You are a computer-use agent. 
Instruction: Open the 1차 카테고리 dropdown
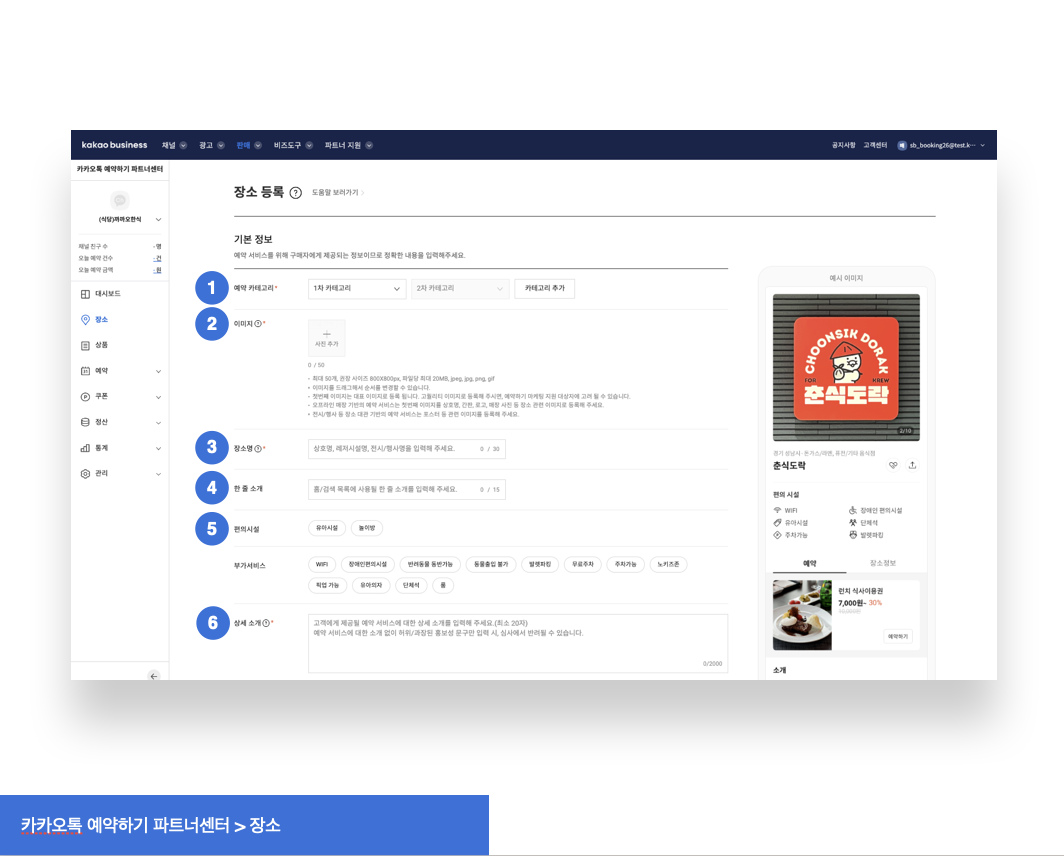pyautogui.click(x=355, y=288)
